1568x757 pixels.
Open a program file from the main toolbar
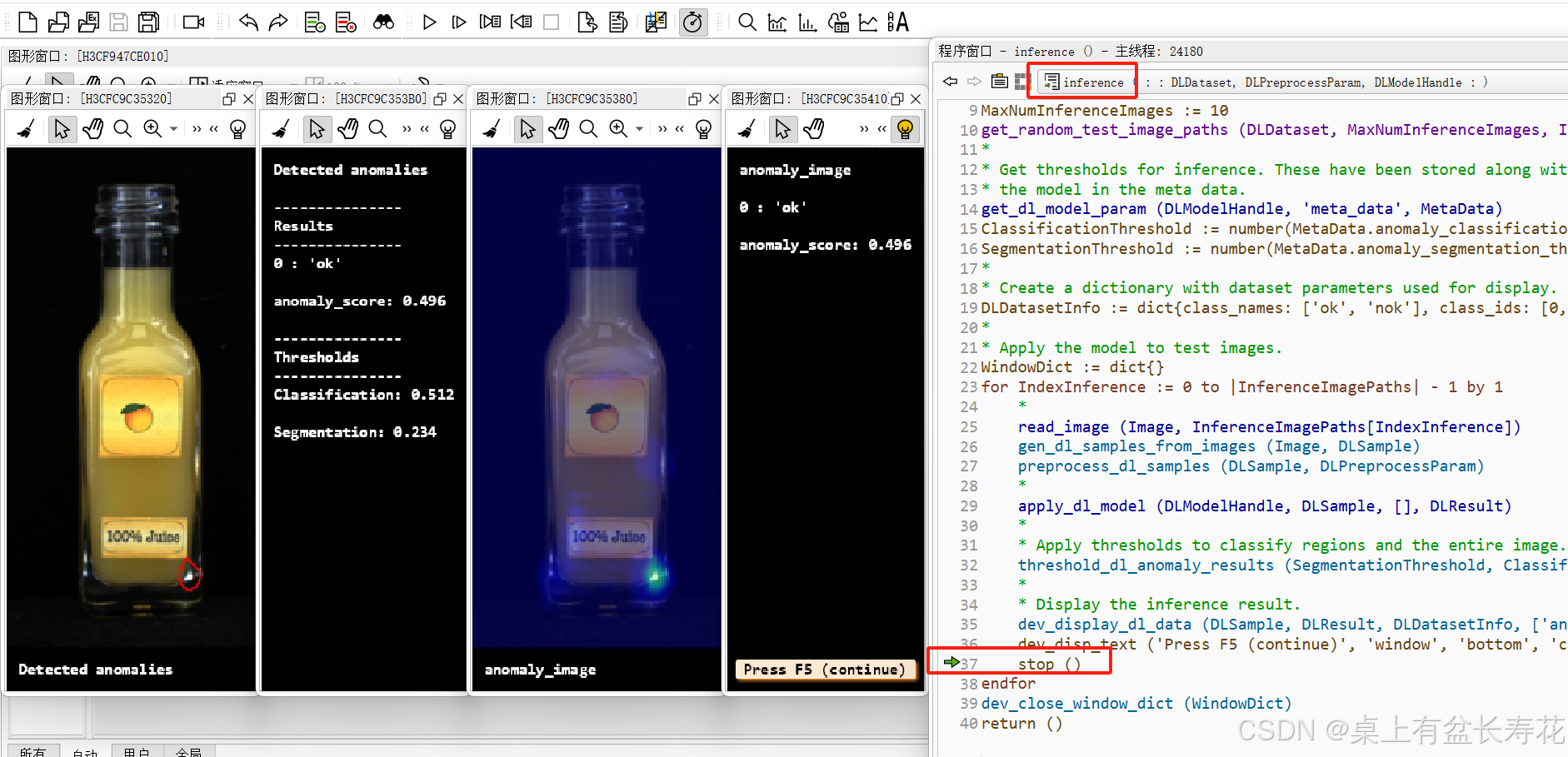coord(58,22)
